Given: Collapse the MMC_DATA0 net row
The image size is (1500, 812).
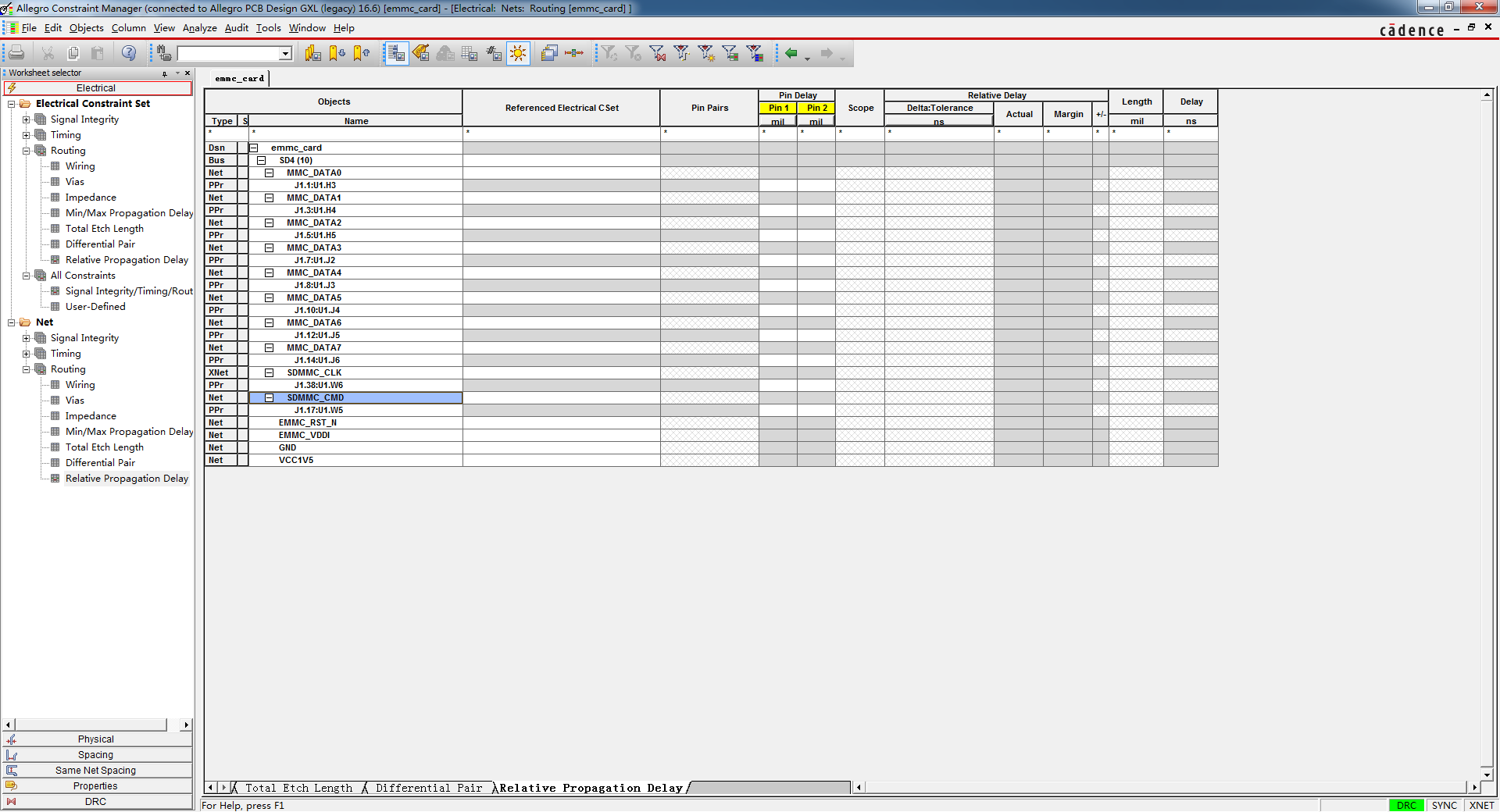Looking at the screenshot, I should [269, 173].
